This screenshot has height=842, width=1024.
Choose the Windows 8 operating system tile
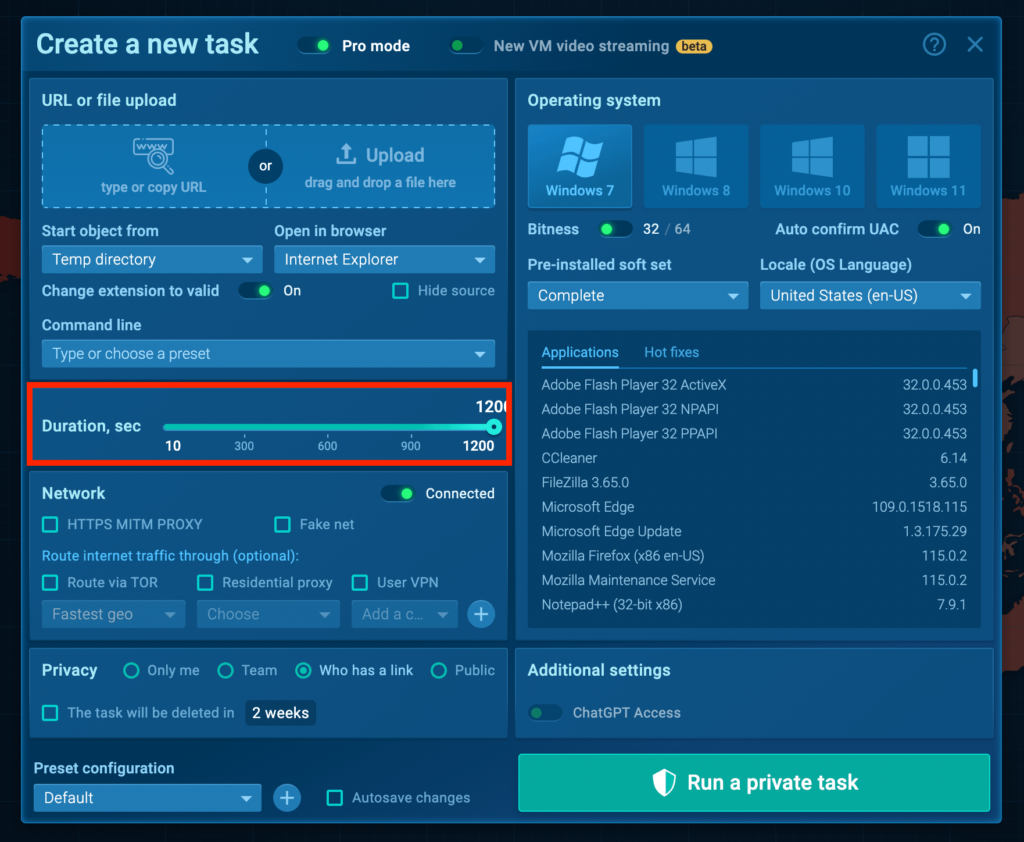click(x=696, y=166)
